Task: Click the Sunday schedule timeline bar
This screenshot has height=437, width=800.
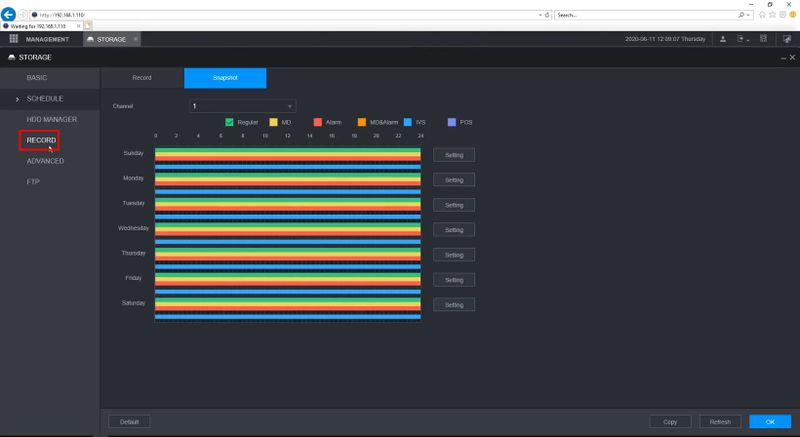Action: 288,158
